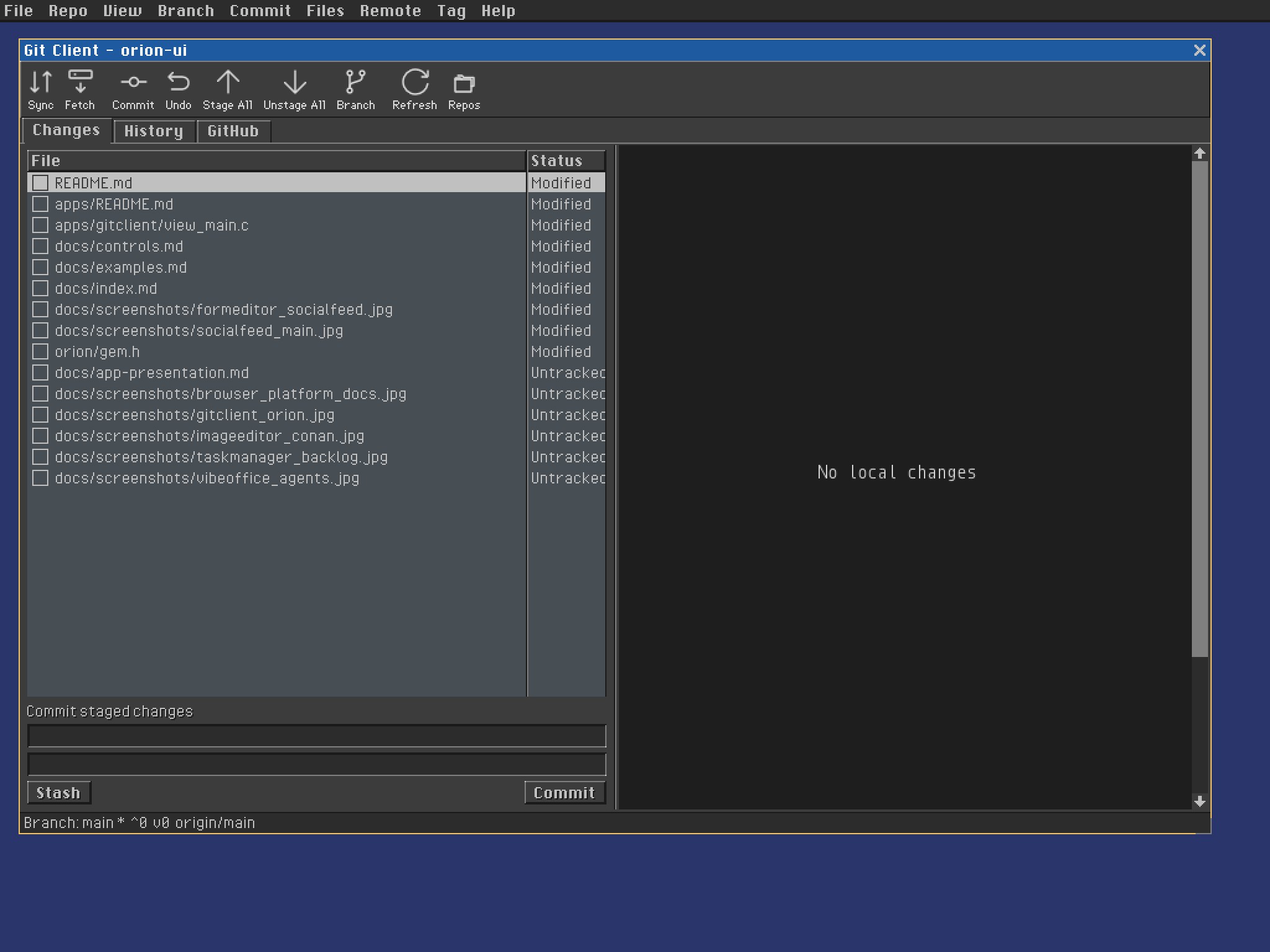Switch to the History tab
This screenshot has height=952, width=1270.
154,131
